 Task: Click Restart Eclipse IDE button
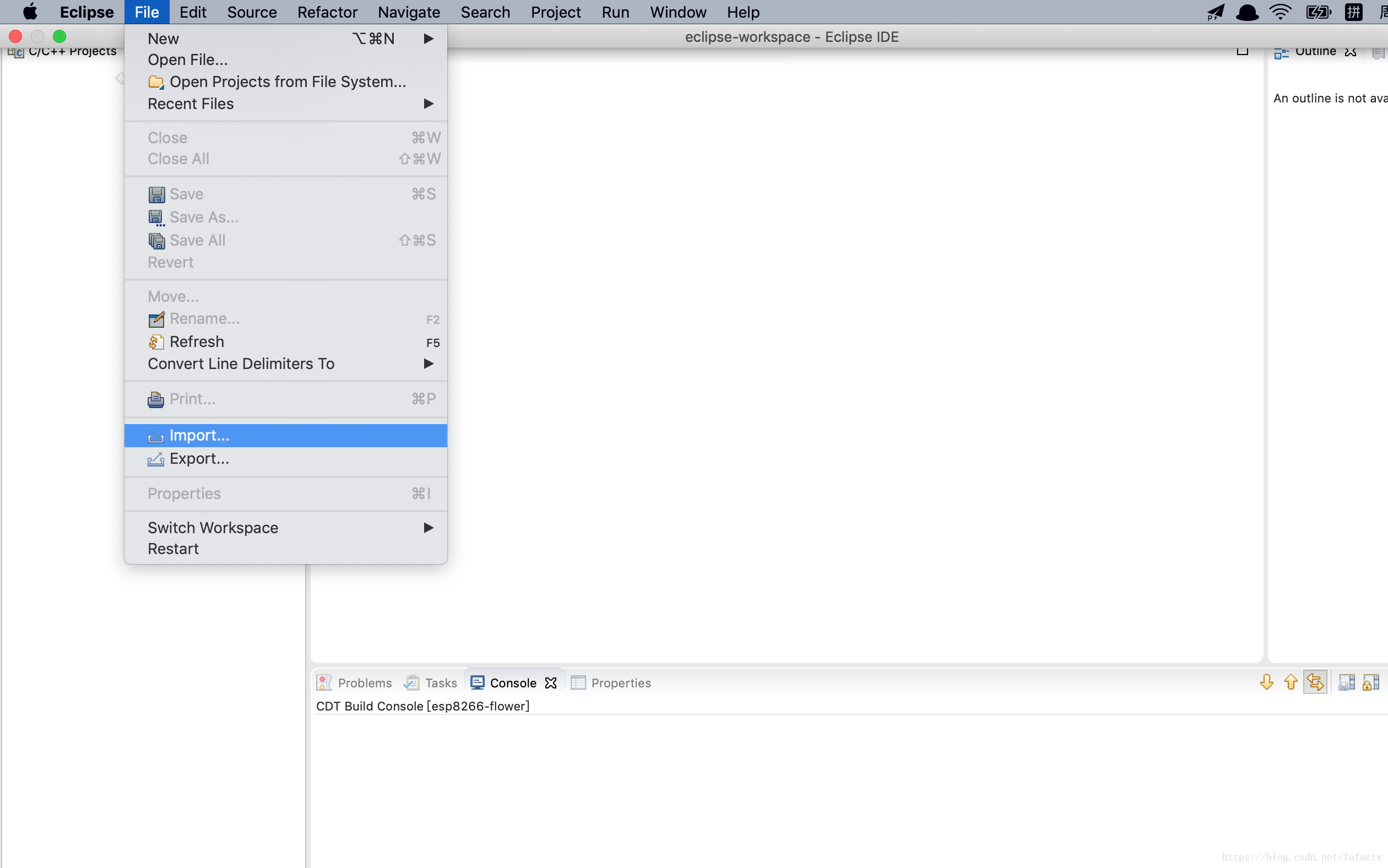click(x=172, y=548)
